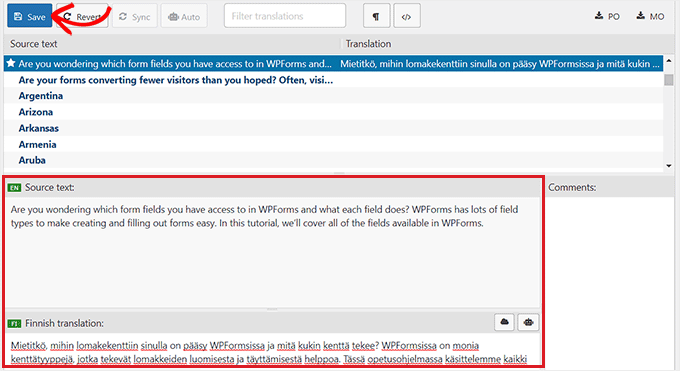Screen dimensions: 680x371
Task: Click the Filter translations search field
Action: 285,16
